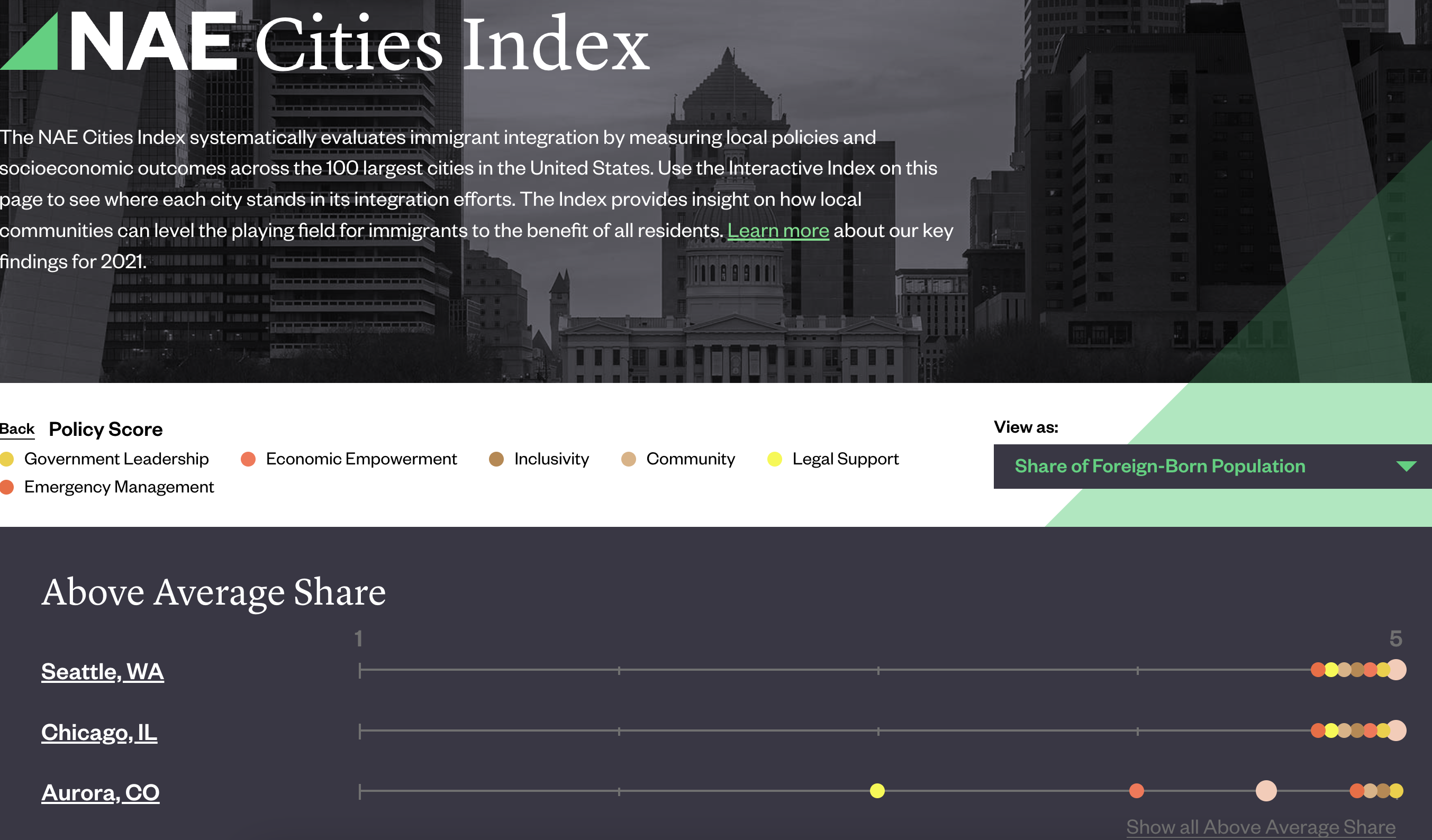Toggle Legal Support in the legend
The width and height of the screenshot is (1432, 840).
coord(846,459)
